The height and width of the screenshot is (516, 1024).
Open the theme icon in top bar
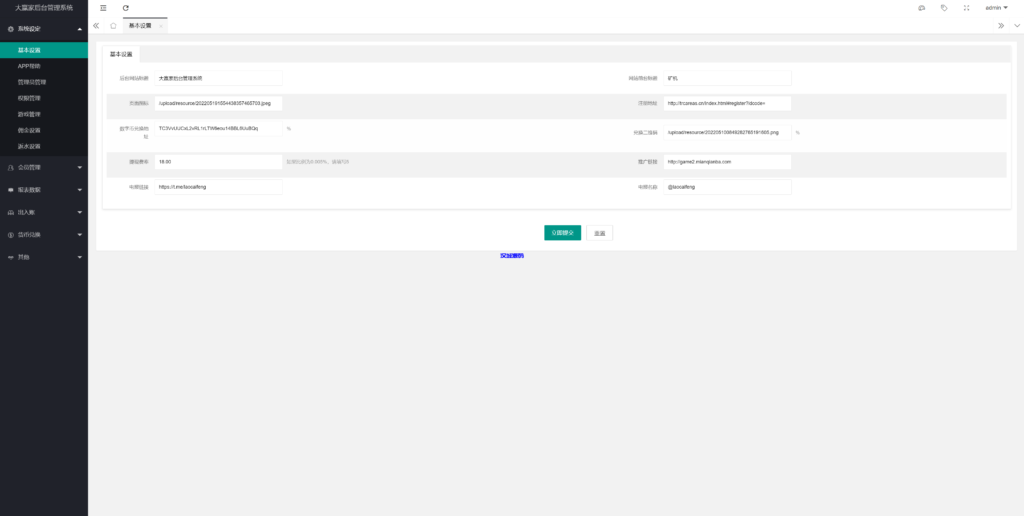[x=921, y=8]
